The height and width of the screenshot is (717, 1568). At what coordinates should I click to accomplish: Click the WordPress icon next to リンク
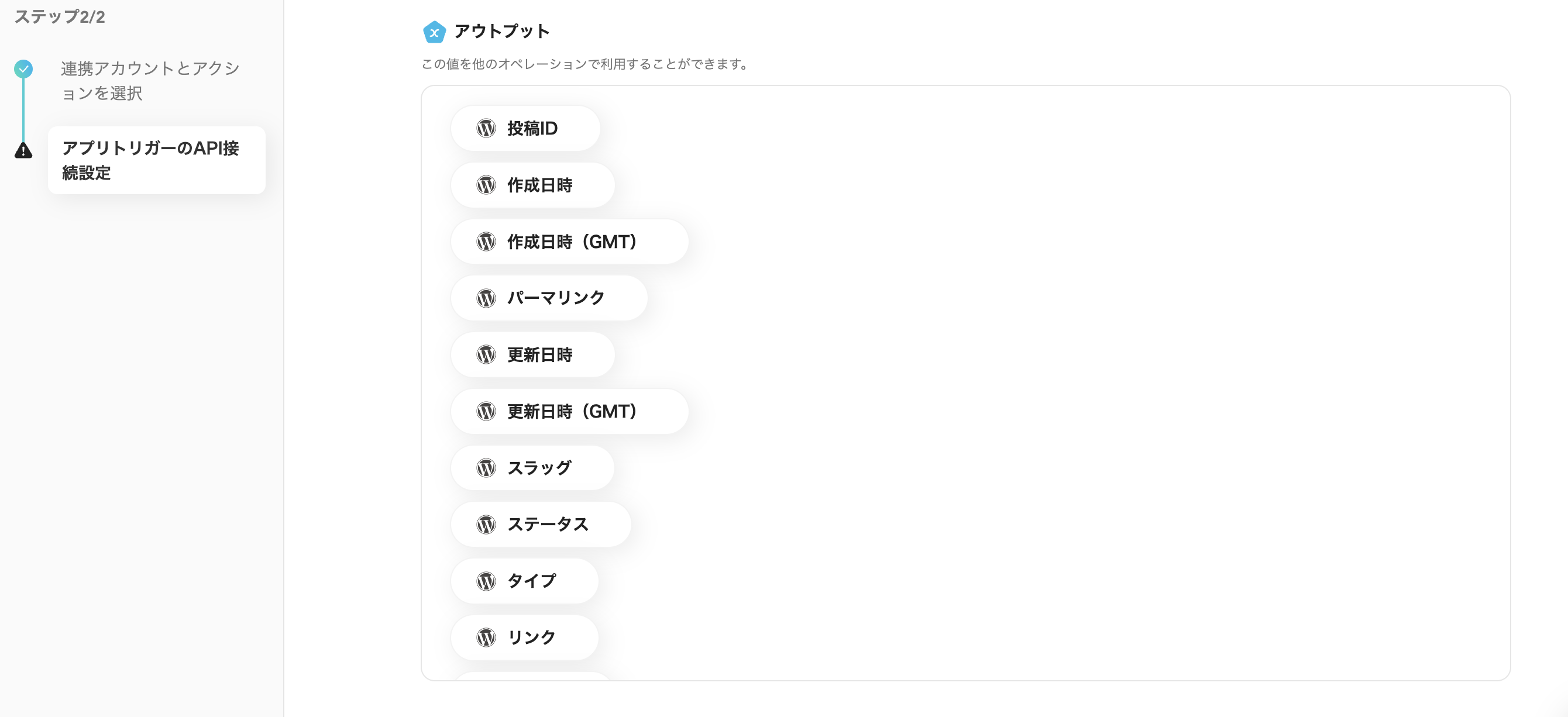(486, 637)
